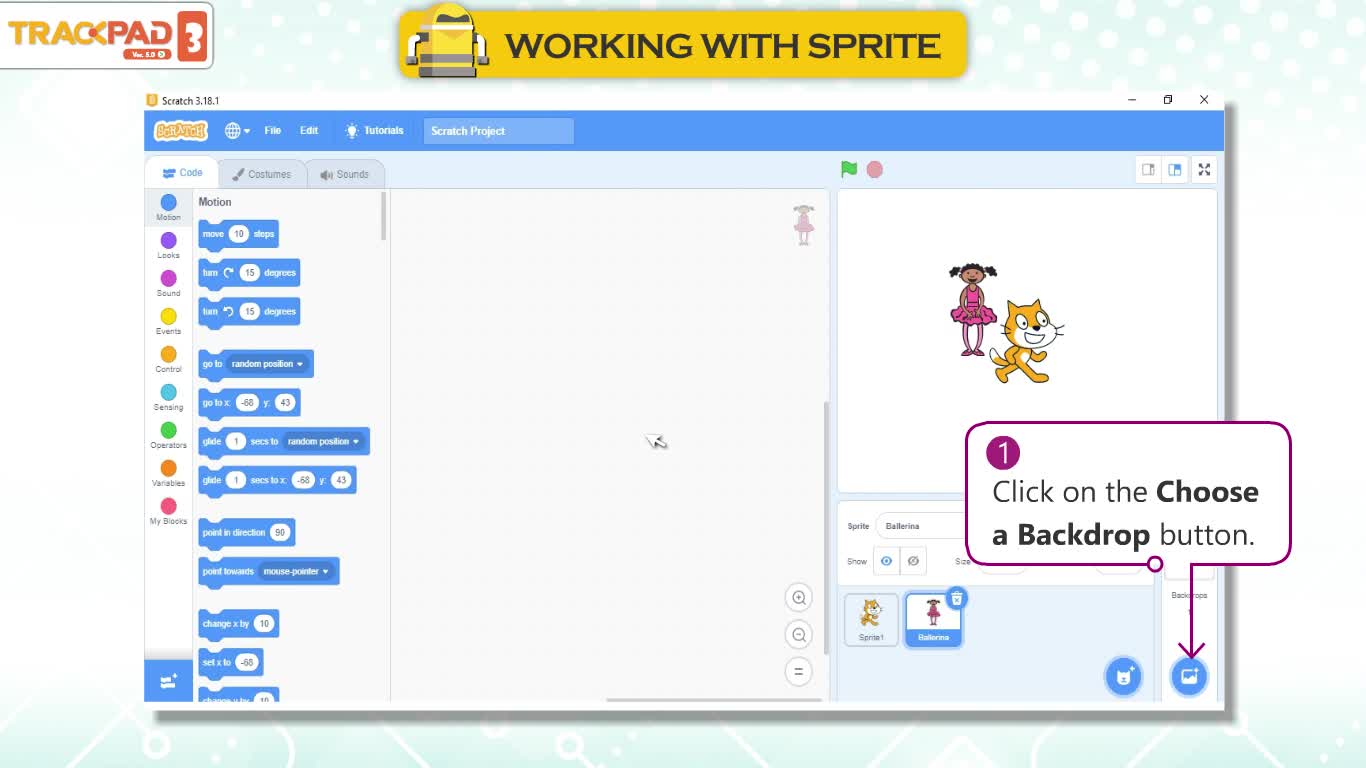This screenshot has height=768, width=1366.
Task: Reset code workspace zoom
Action: pyautogui.click(x=798, y=671)
